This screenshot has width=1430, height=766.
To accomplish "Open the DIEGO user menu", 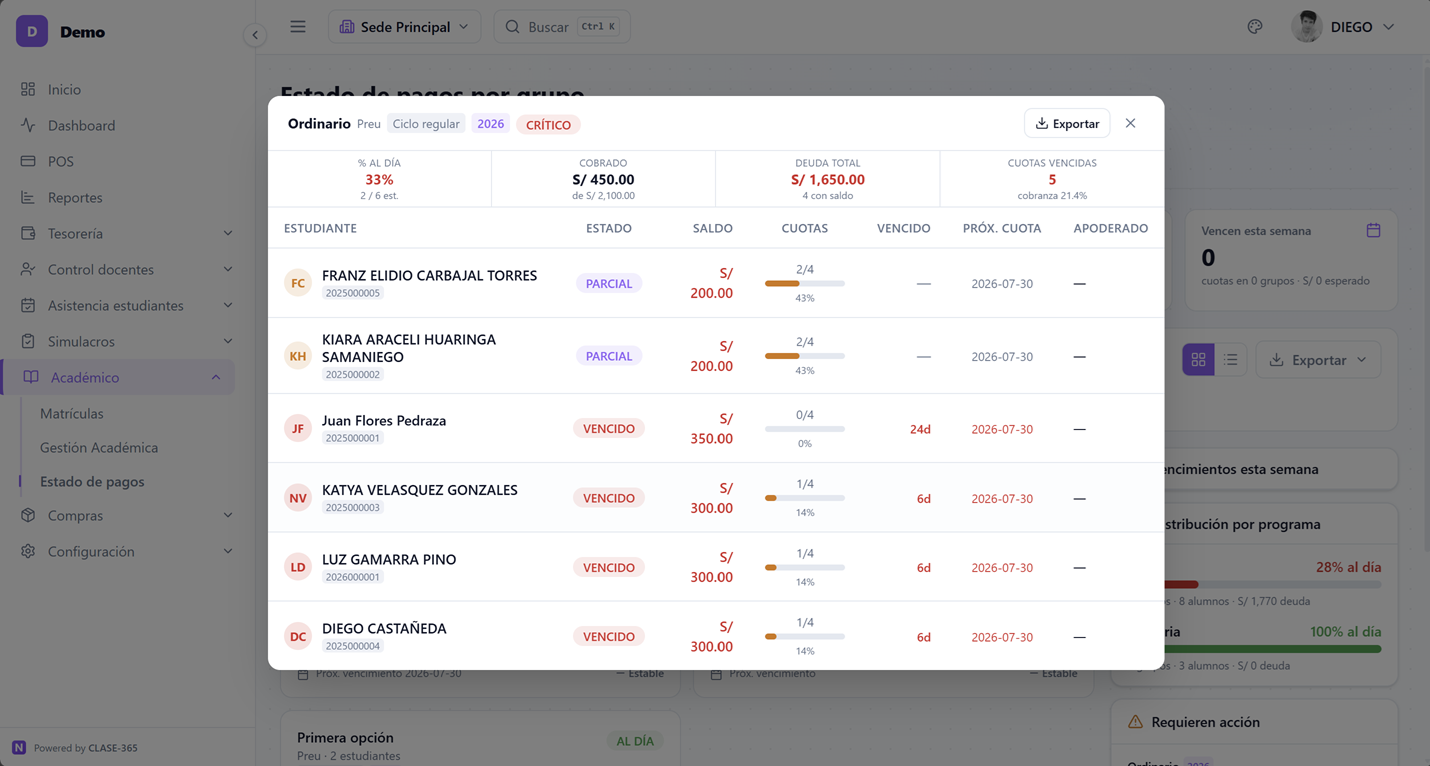I will coord(1343,27).
